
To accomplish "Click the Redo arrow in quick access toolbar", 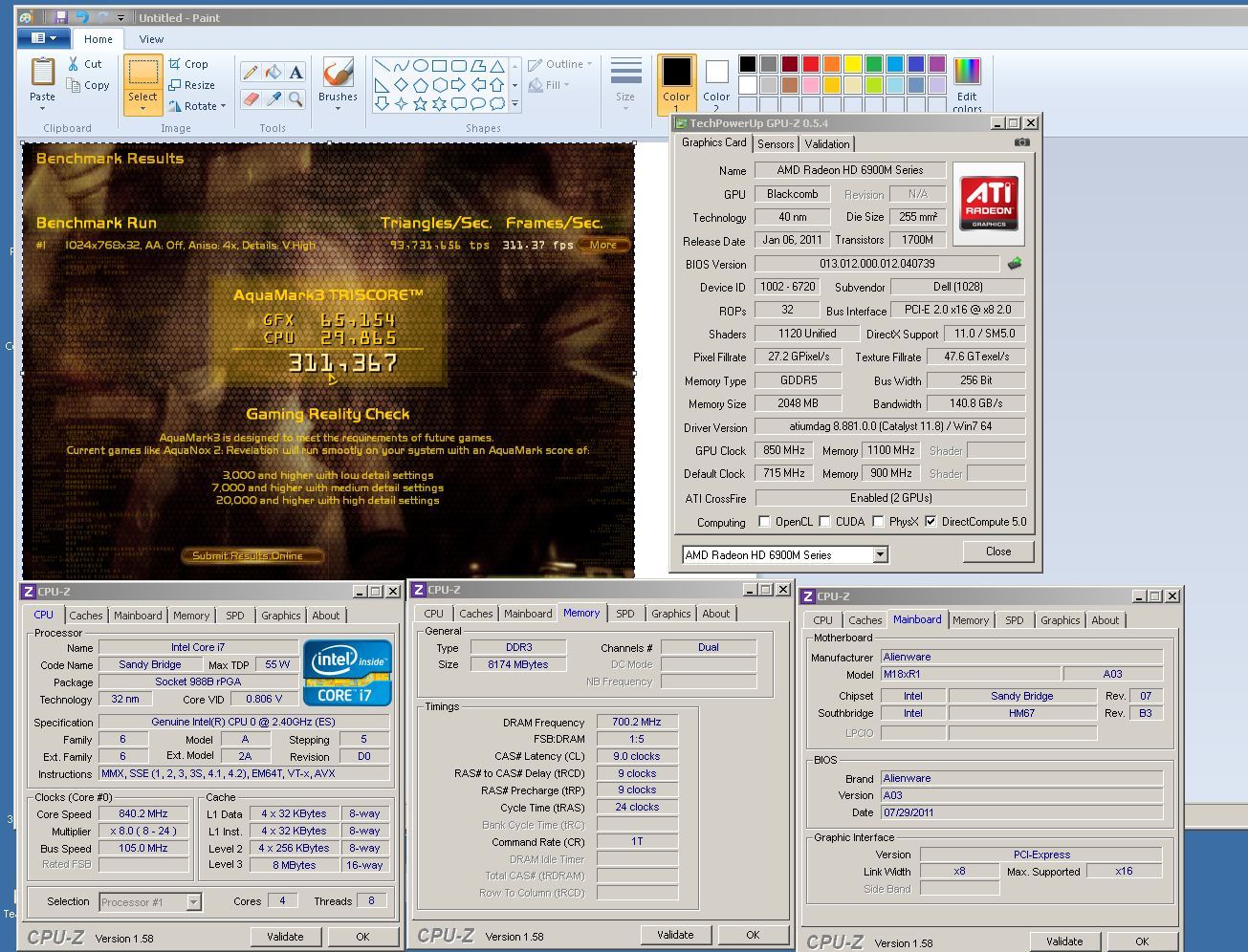I will 102,17.
